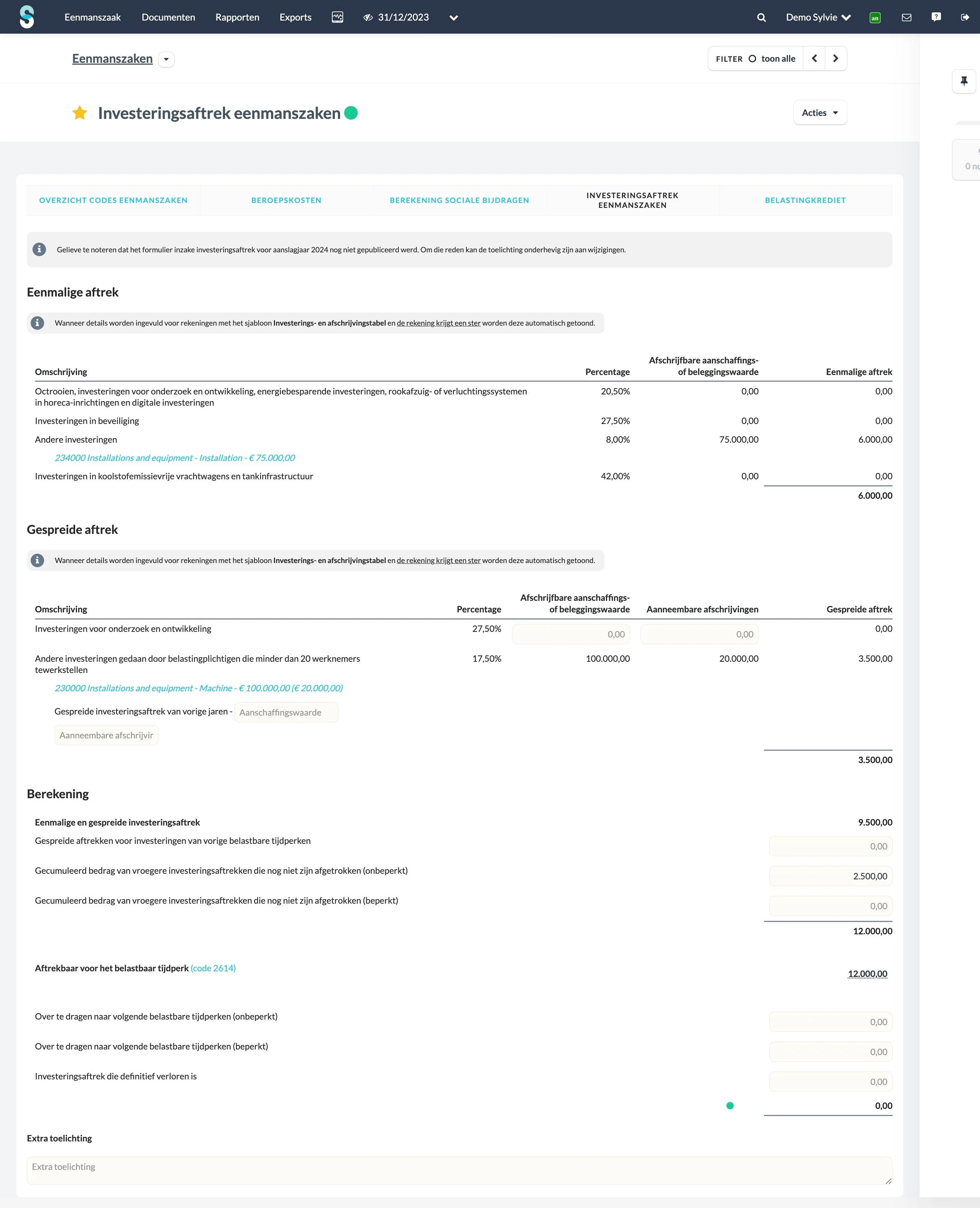Switch to Berekening sociale bijdragen tab
Viewport: 980px width, 1208px height.
coord(459,200)
